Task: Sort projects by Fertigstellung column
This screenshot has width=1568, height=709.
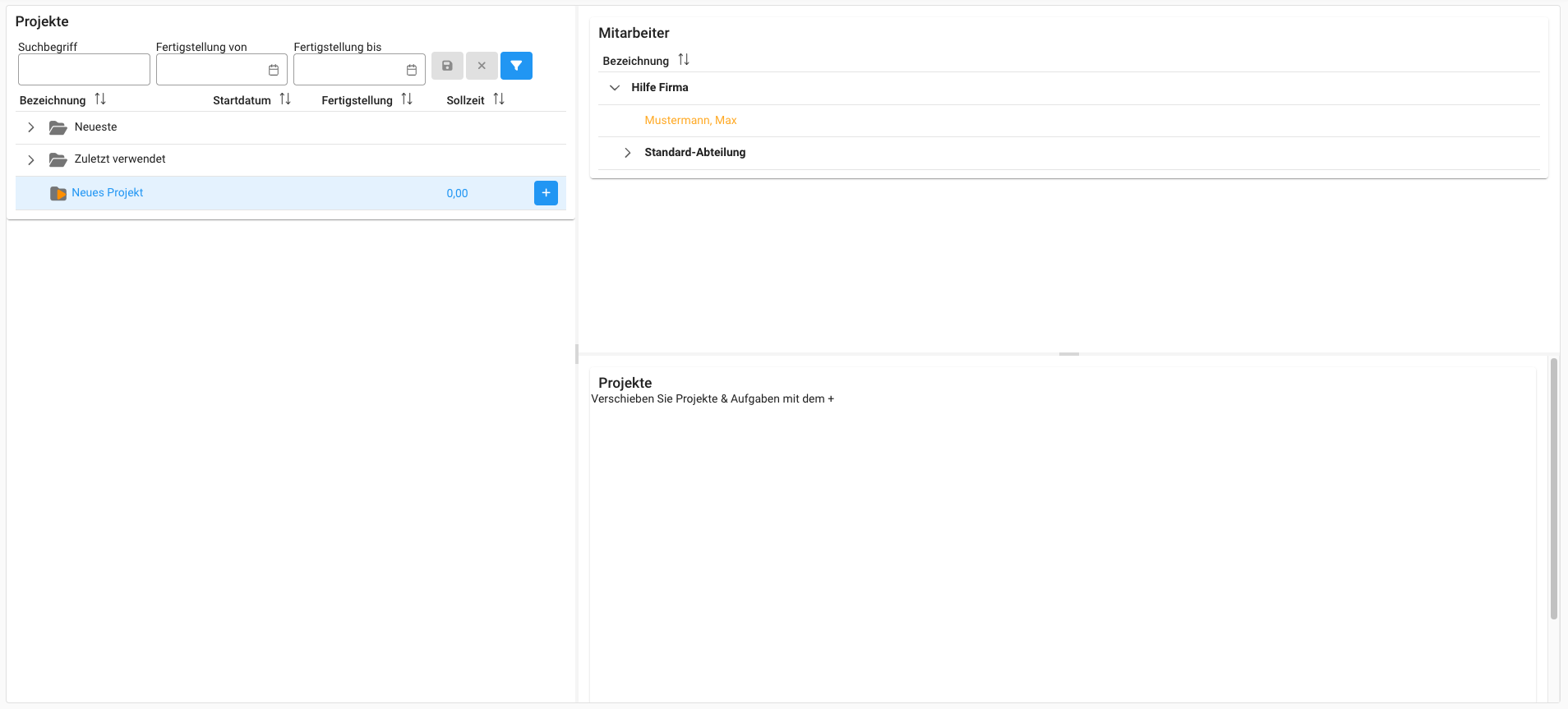Action: click(407, 99)
